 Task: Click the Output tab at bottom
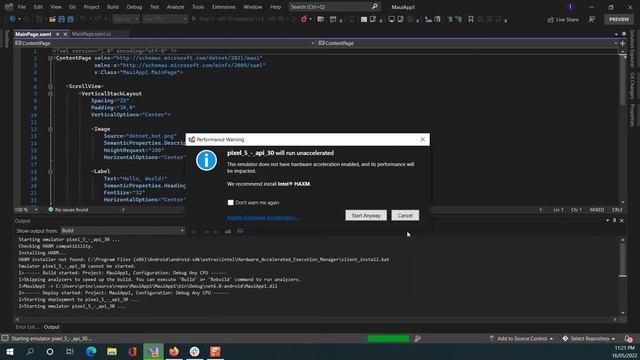(51, 327)
